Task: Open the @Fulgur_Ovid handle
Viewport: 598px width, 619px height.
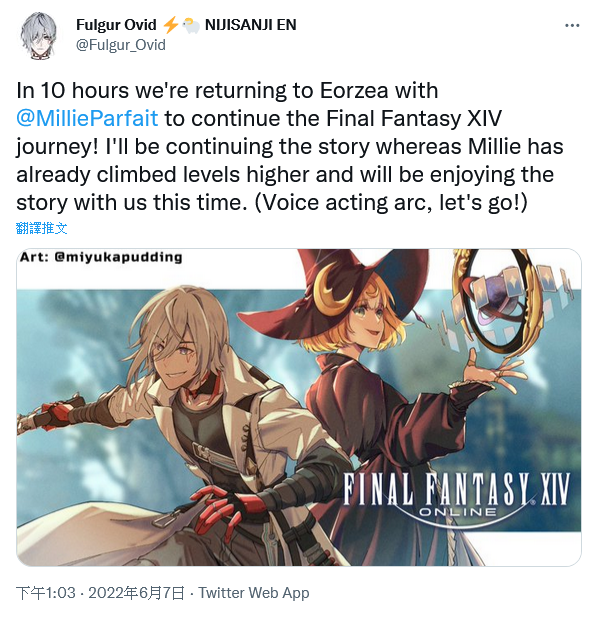Action: [x=121, y=45]
